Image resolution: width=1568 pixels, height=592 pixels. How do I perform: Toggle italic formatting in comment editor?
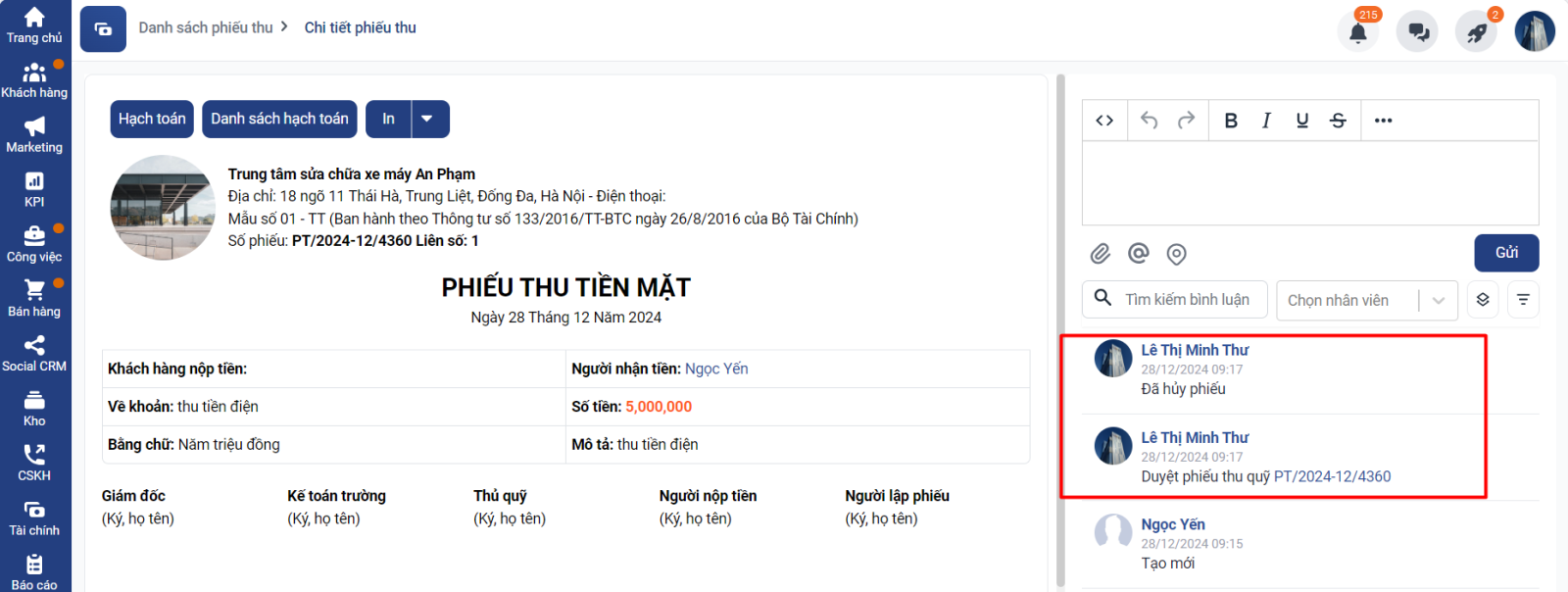[x=1266, y=121]
